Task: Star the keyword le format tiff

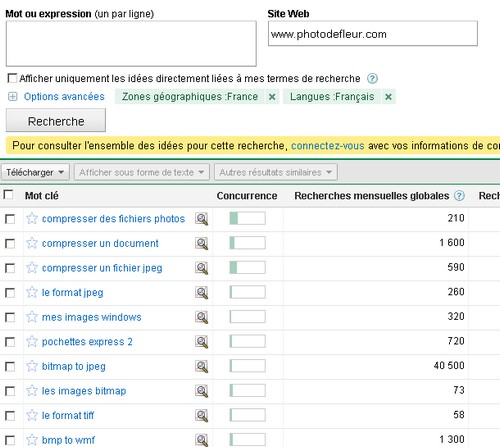Action: pos(32,415)
